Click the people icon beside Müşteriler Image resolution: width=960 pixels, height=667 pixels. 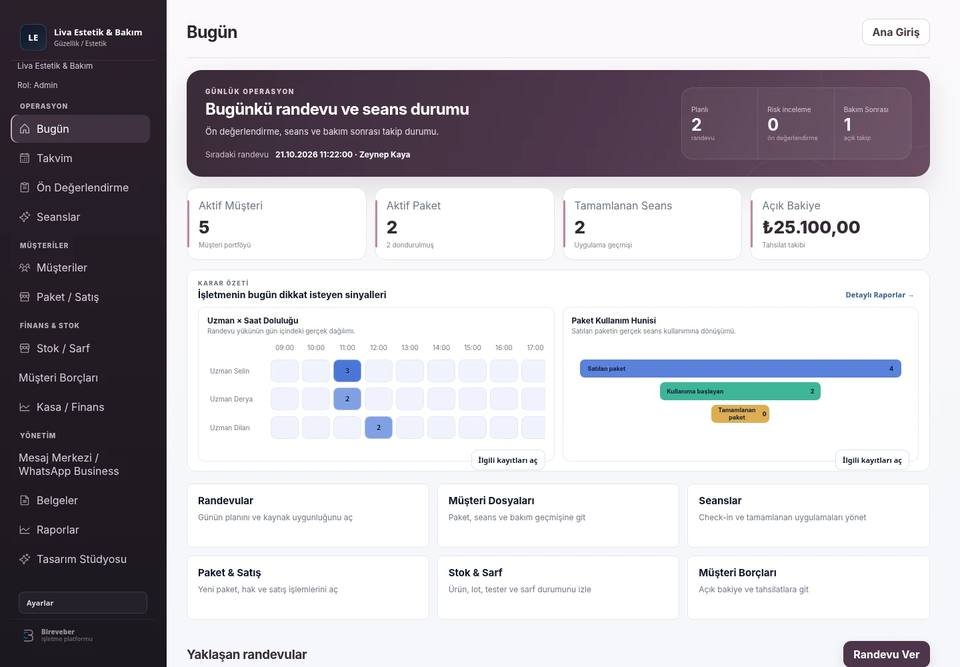point(24,268)
